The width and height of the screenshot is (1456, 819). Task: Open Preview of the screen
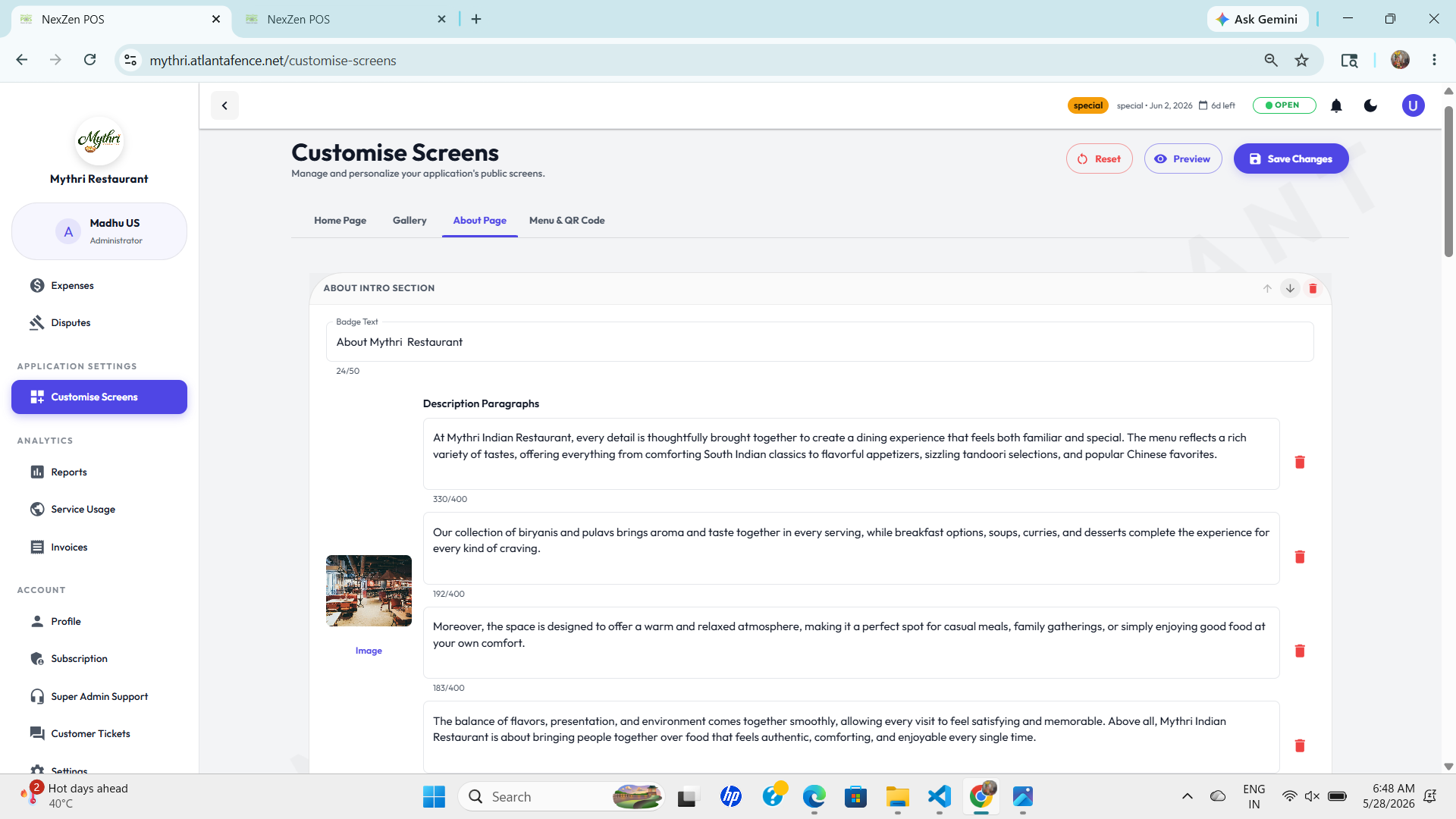(x=1182, y=158)
